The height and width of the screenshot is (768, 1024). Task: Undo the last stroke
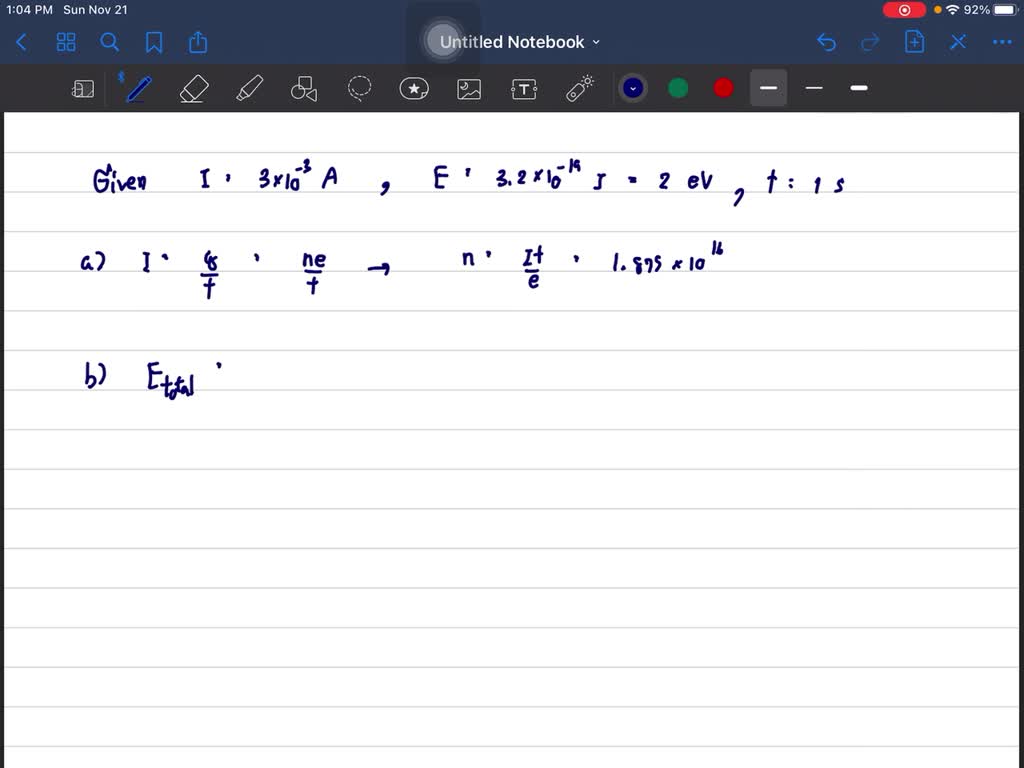tap(826, 42)
